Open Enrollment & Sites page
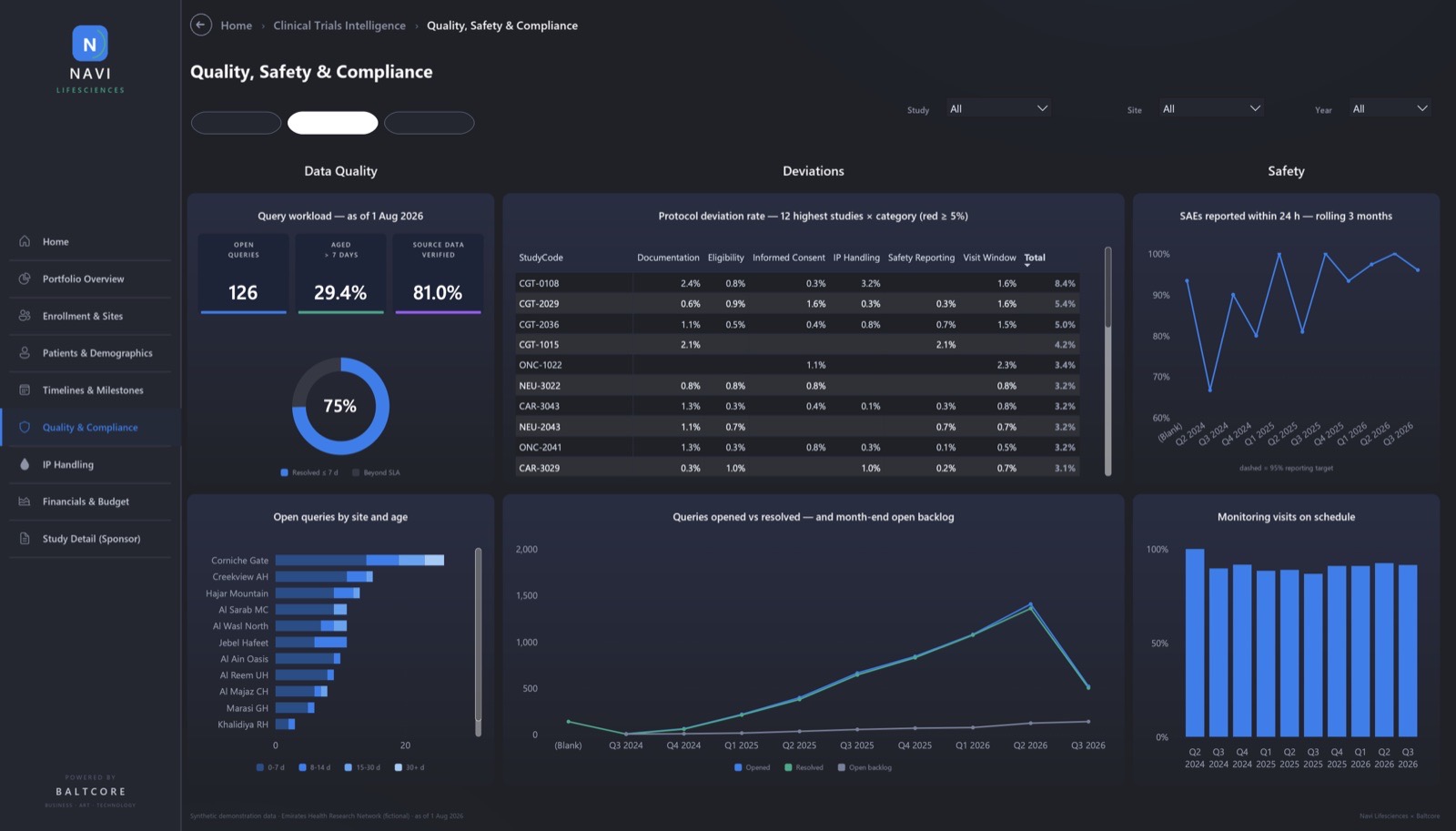The width and height of the screenshot is (1456, 831). click(x=90, y=316)
